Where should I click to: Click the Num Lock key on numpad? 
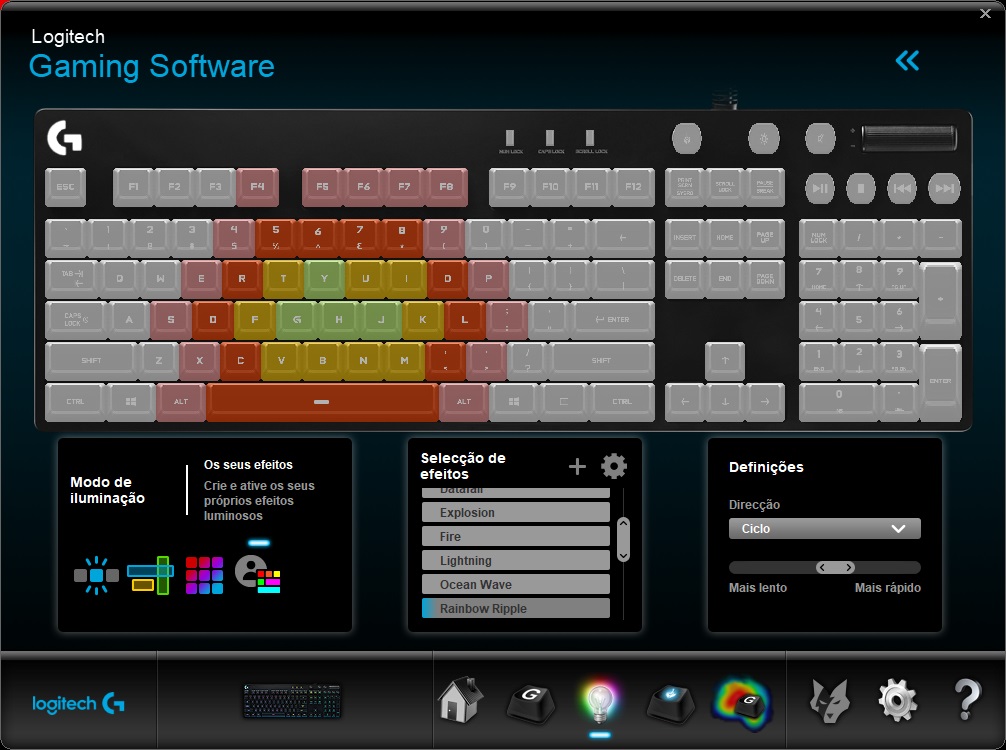click(x=819, y=237)
